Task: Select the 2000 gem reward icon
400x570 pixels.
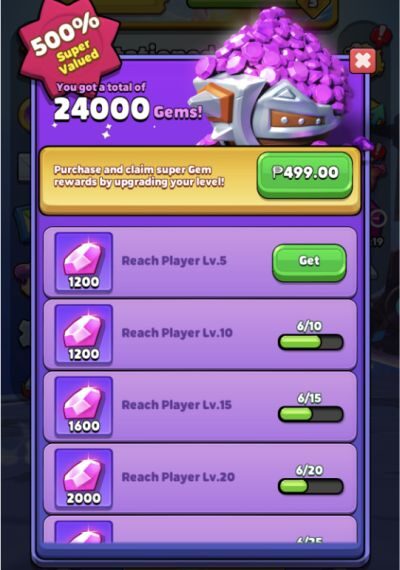Action: [x=83, y=478]
